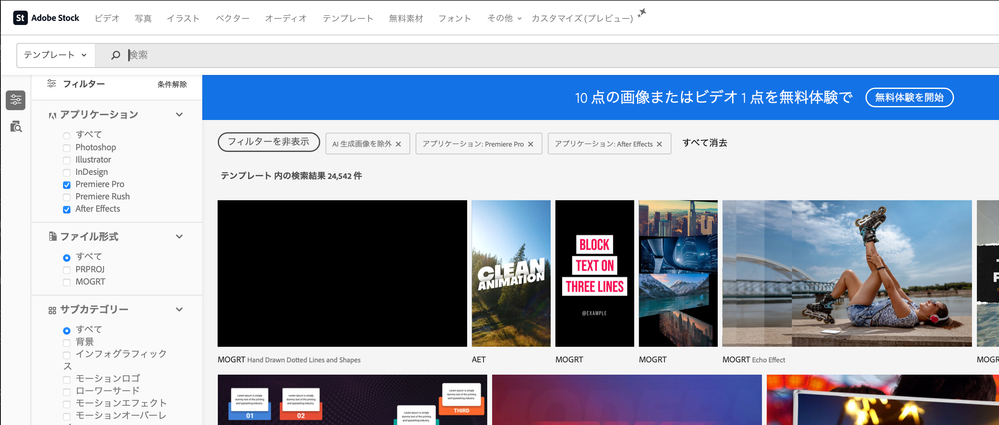Open the city and mountain collage thumbnail
Screen dimensions: 999x425
[678, 273]
